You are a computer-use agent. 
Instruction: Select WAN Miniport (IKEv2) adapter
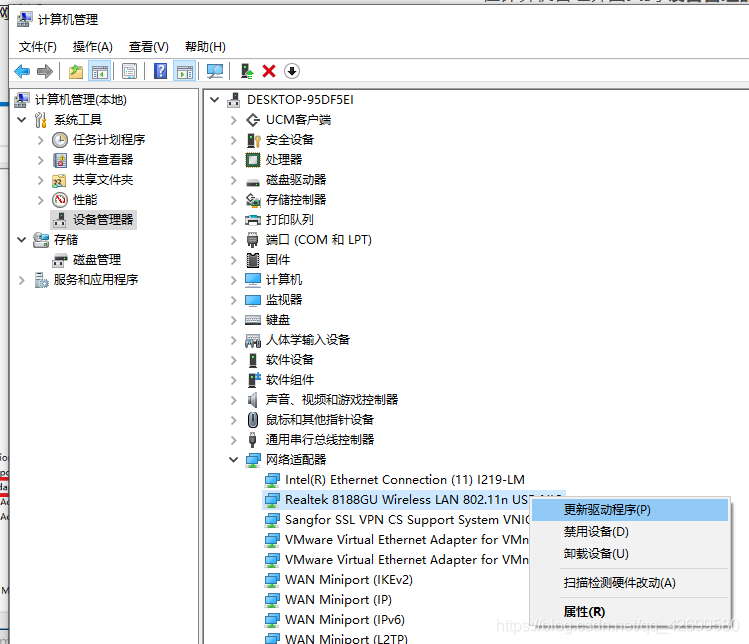(x=349, y=580)
